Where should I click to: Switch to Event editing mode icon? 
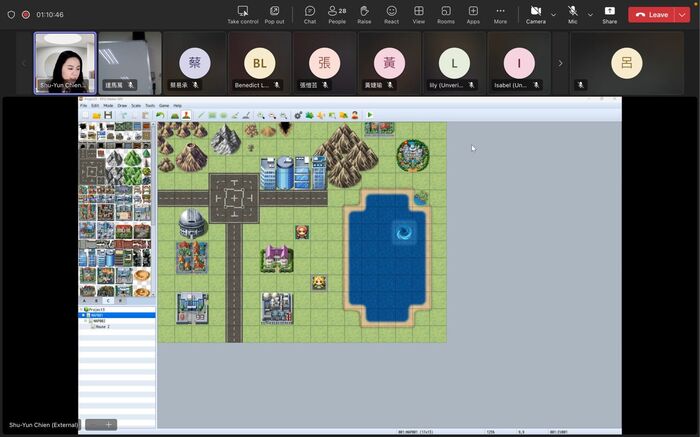[186, 115]
